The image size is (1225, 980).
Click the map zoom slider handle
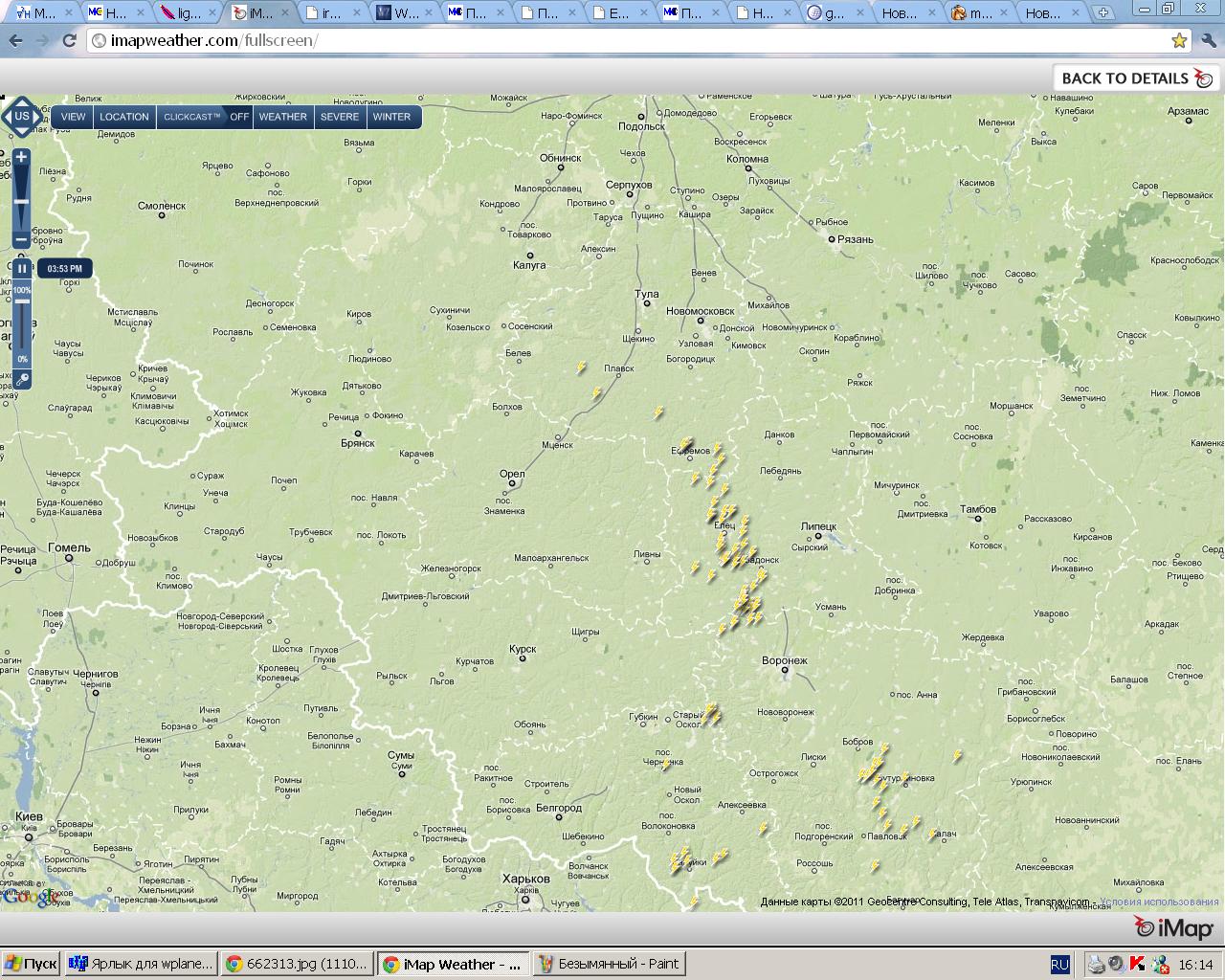click(21, 202)
